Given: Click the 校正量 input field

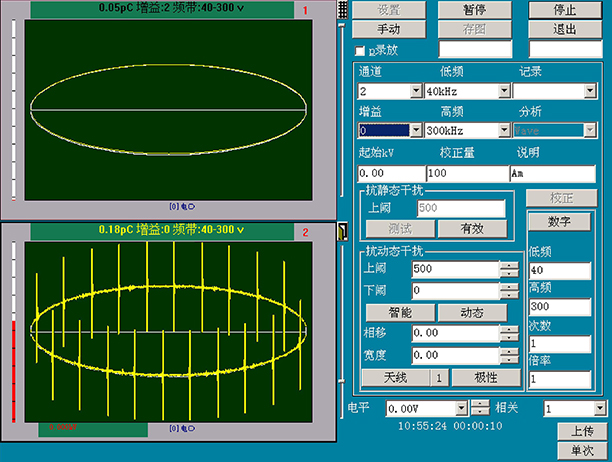Looking at the screenshot, I should click(x=465, y=173).
